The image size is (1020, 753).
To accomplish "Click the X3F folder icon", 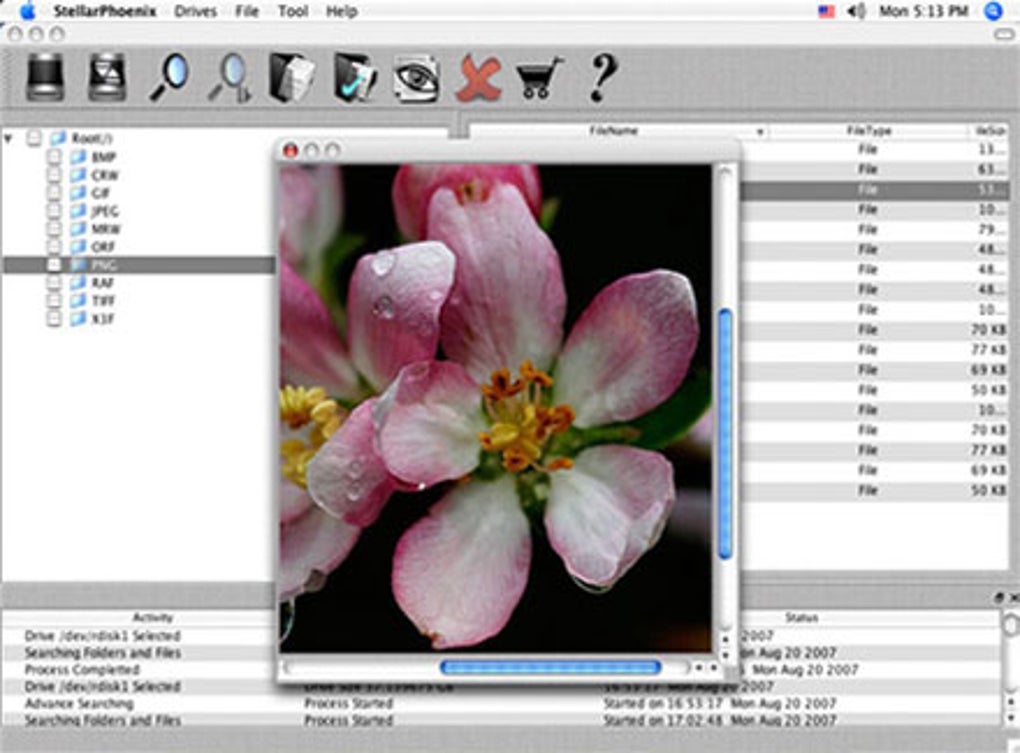I will pyautogui.click(x=78, y=319).
